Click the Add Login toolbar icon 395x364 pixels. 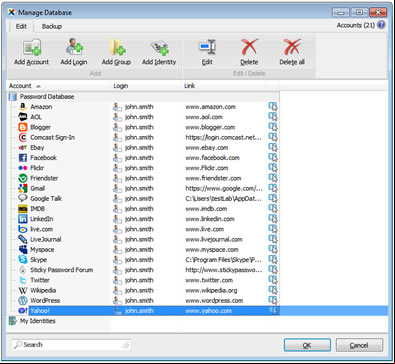pyautogui.click(x=74, y=47)
